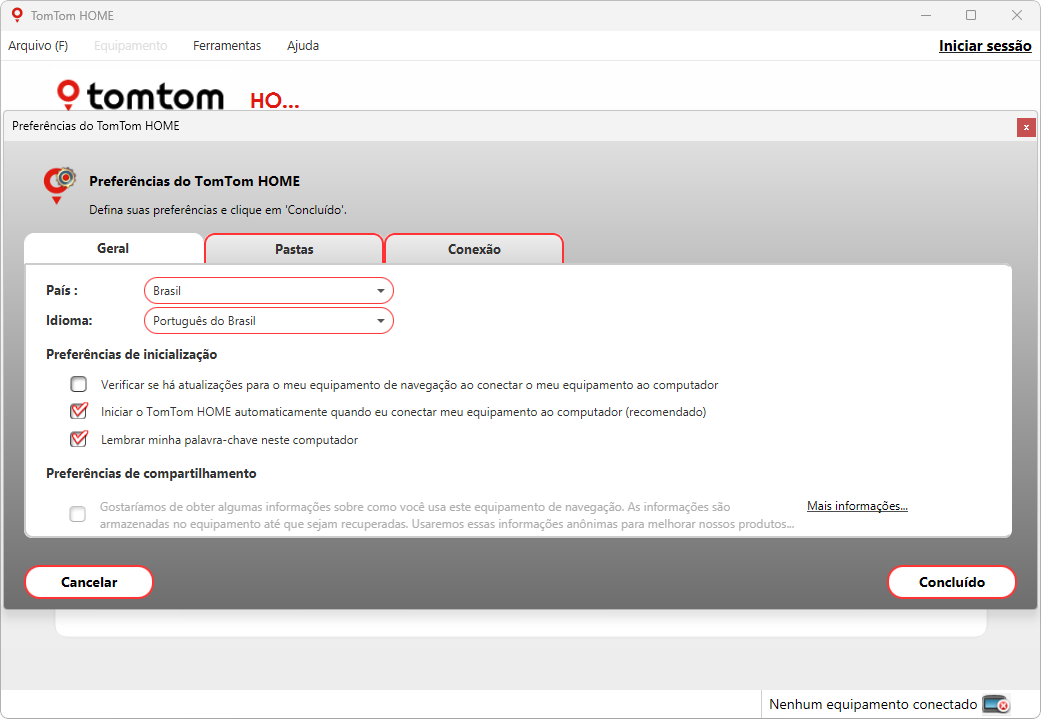Maximize the TomTom HOME window
1041x719 pixels.
971,15
